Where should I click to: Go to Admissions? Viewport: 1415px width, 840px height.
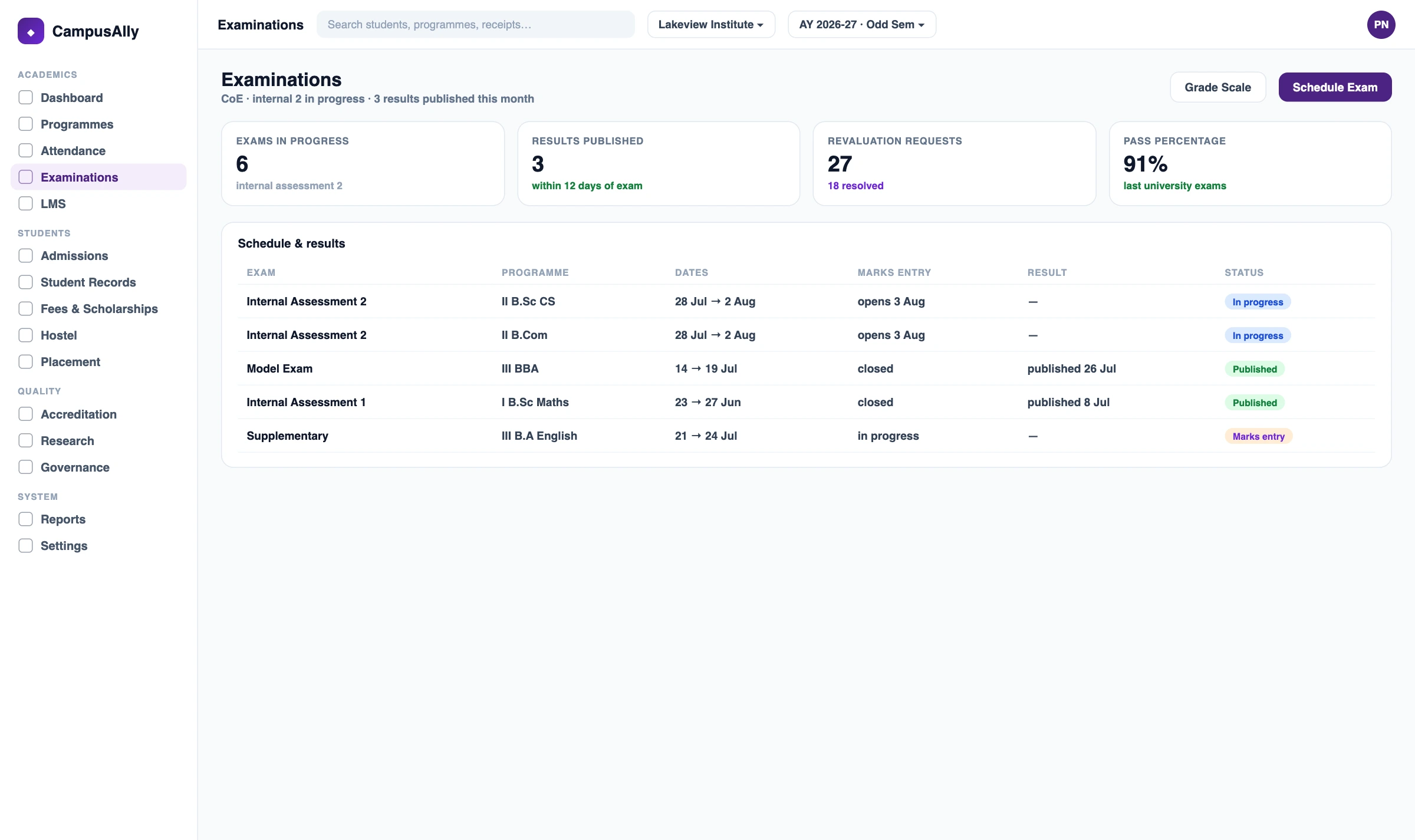[x=98, y=256]
